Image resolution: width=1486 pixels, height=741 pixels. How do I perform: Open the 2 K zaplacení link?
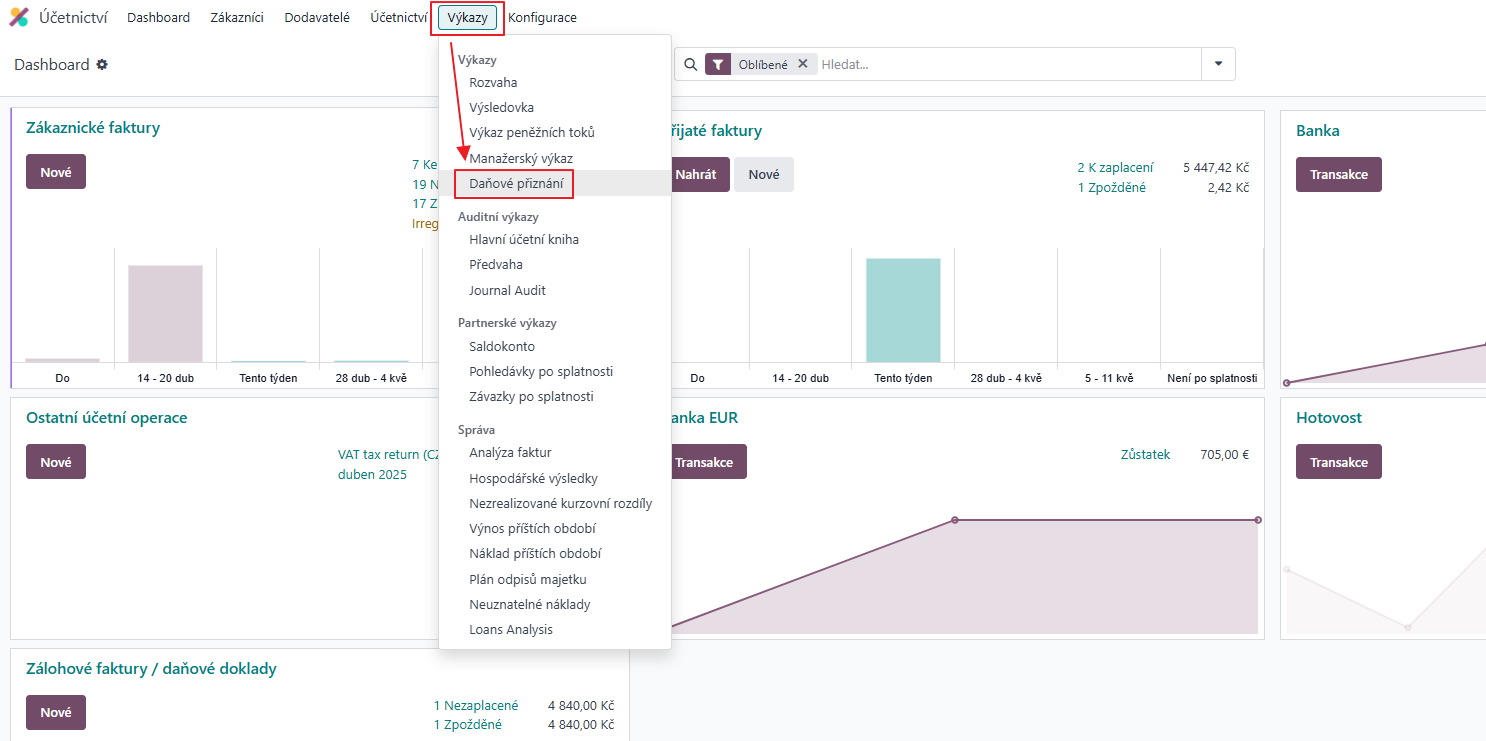click(1115, 168)
